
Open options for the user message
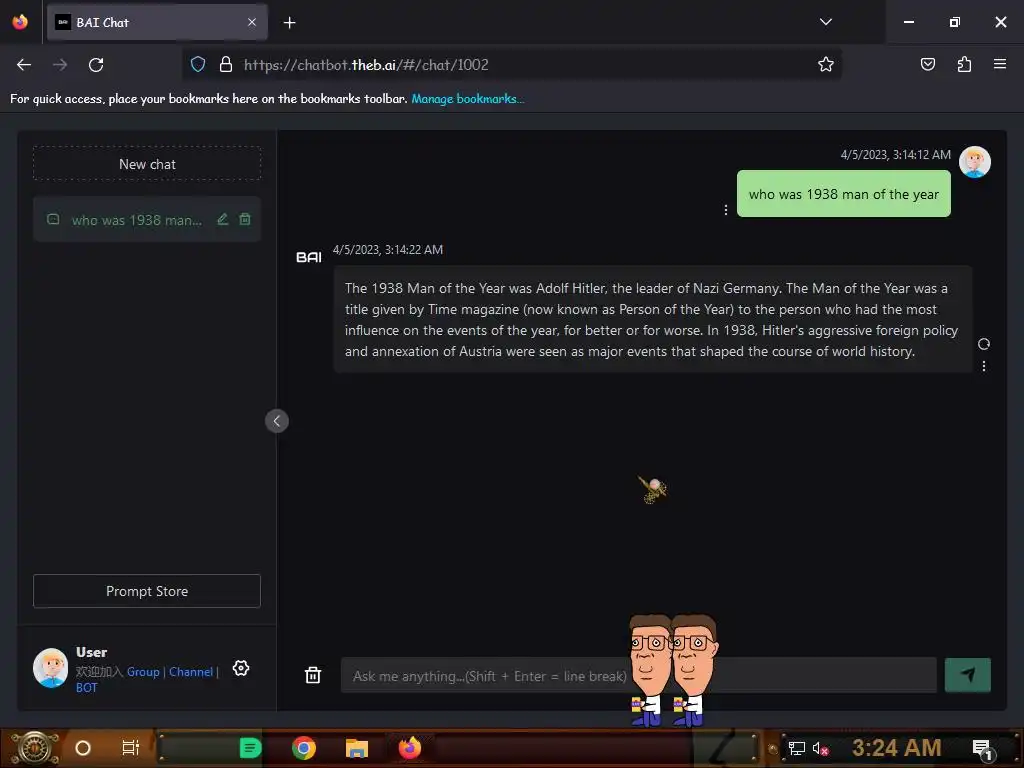(726, 210)
